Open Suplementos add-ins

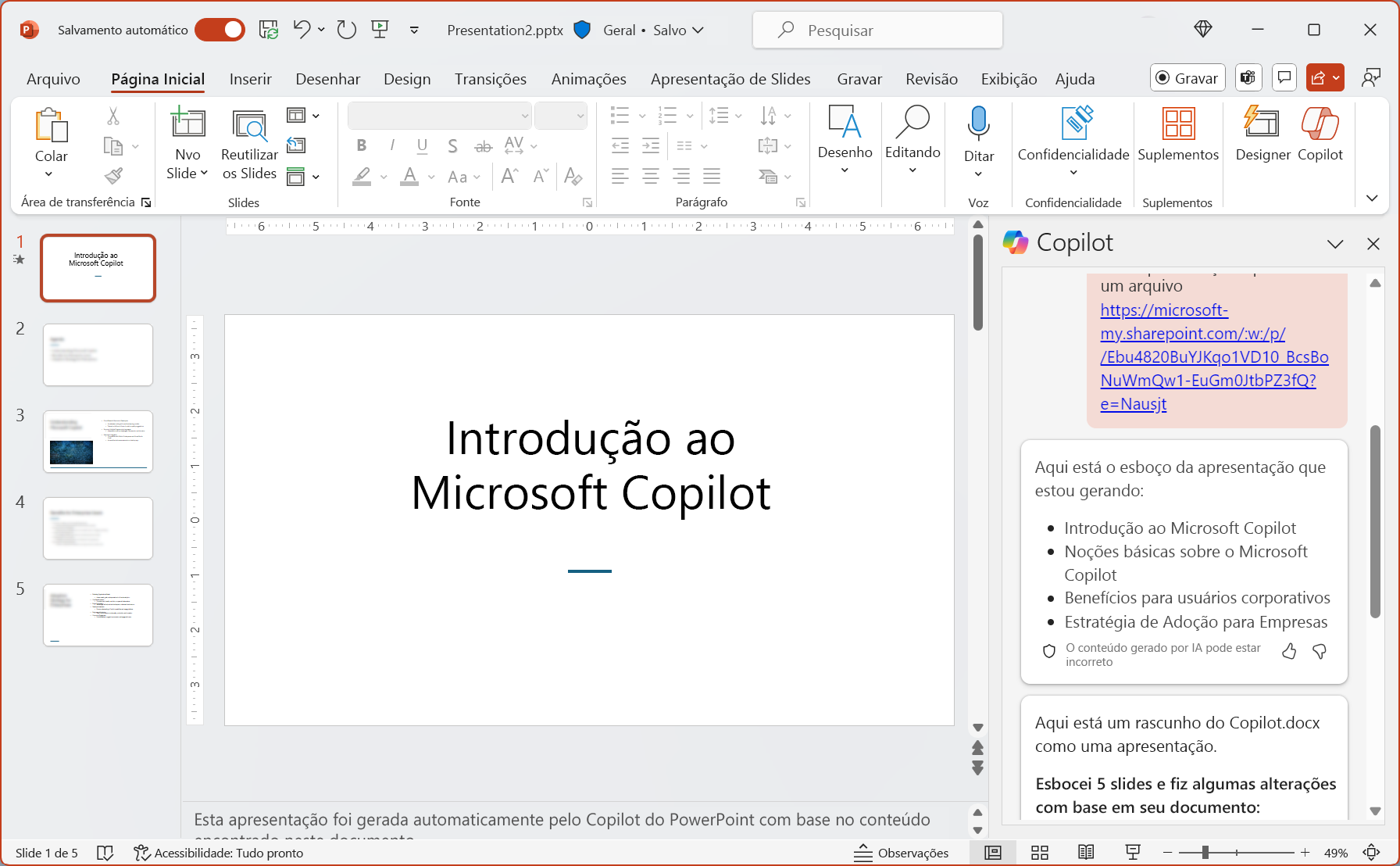point(1178,134)
